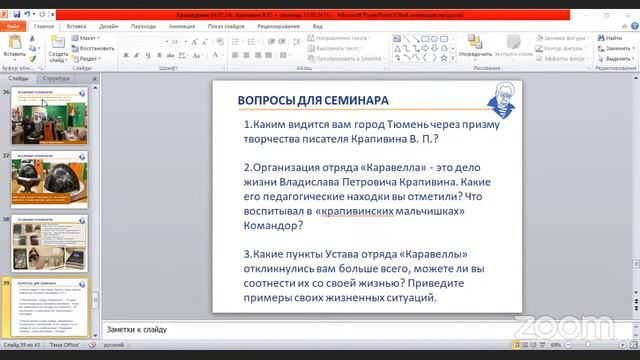Fit slide to current window icon
640x360 pixels.
pyautogui.click(x=634, y=345)
